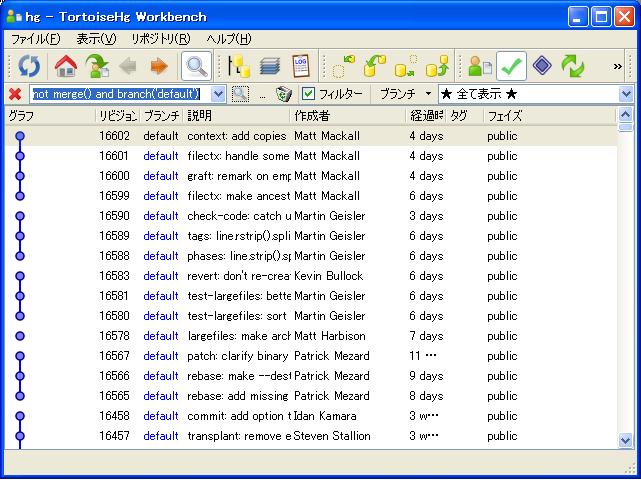641x480 pixels.
Task: Click the revset filter text field
Action: 121,94
